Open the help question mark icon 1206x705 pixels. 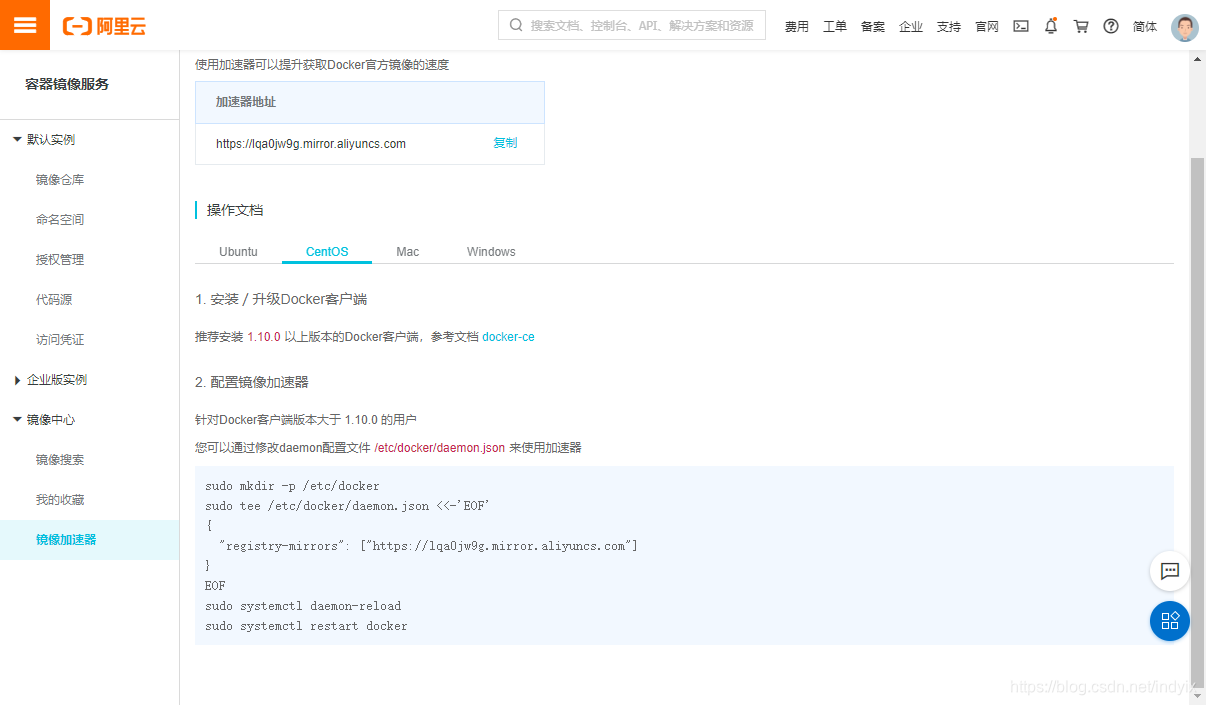click(1111, 26)
